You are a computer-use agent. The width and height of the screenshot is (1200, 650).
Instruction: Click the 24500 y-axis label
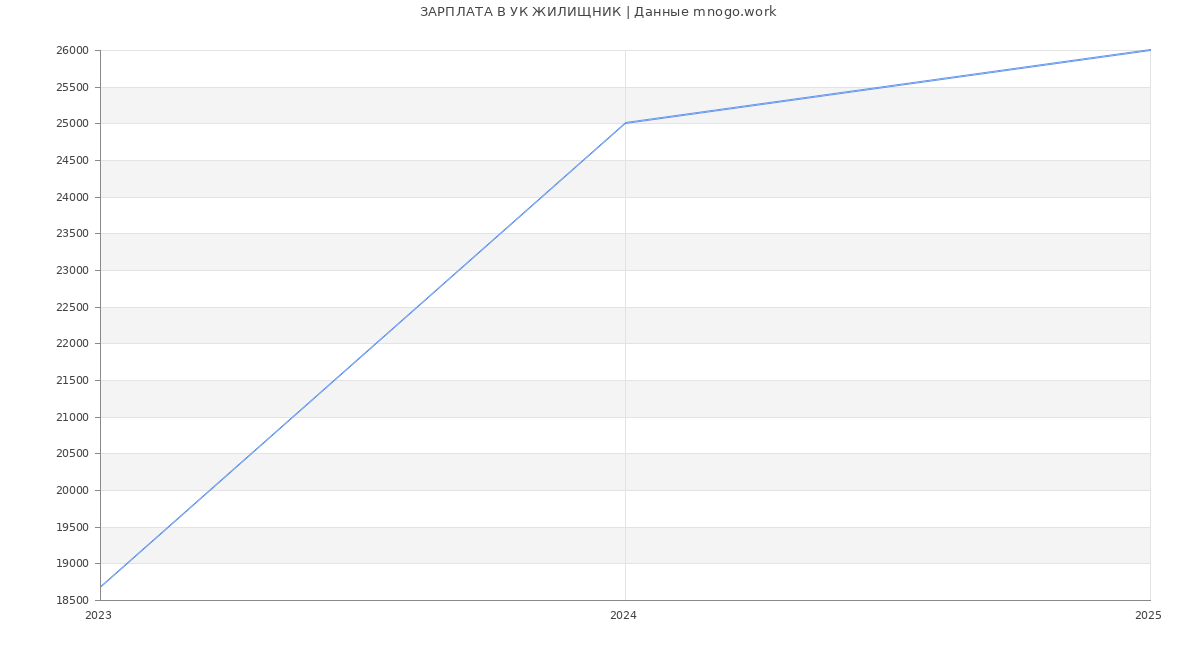click(x=74, y=161)
